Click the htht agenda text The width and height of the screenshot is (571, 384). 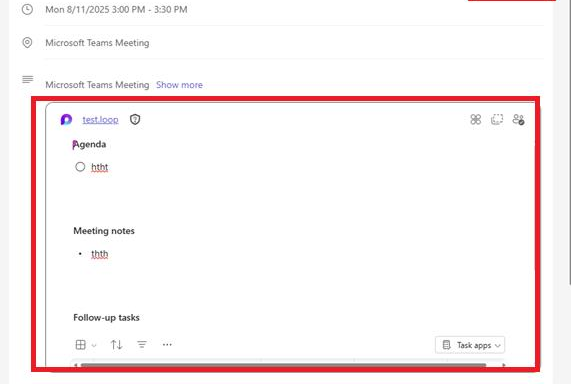[99, 167]
